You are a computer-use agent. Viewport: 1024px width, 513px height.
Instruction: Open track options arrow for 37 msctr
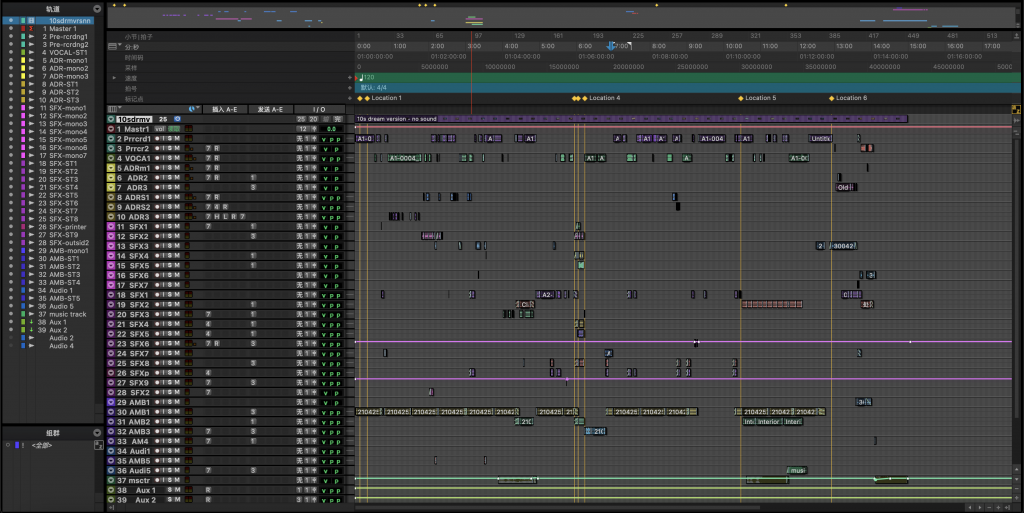coord(111,480)
